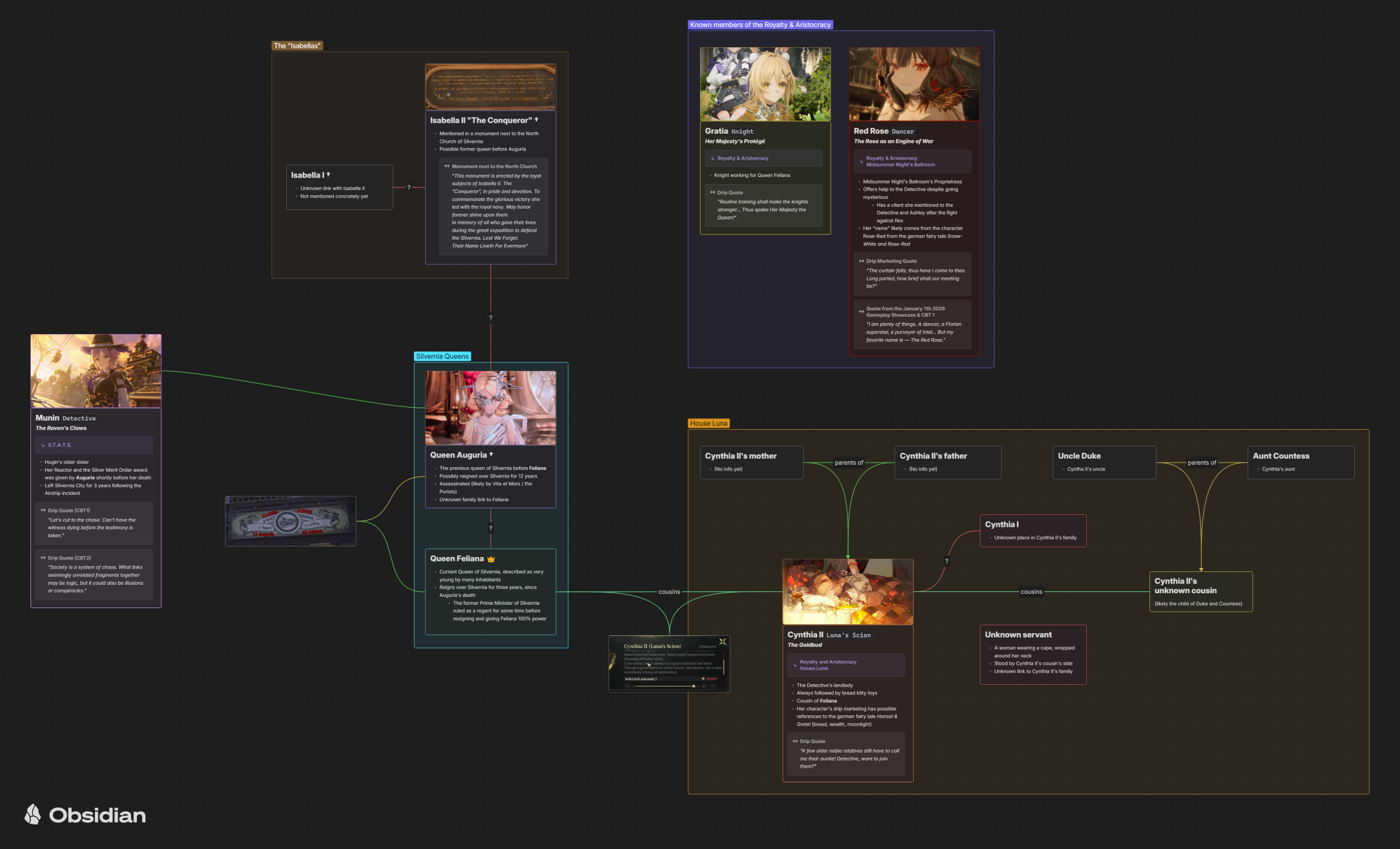Click the quote icon on Gratia's Drip Quote
Screen dimensions: 1400x849
tap(712, 193)
